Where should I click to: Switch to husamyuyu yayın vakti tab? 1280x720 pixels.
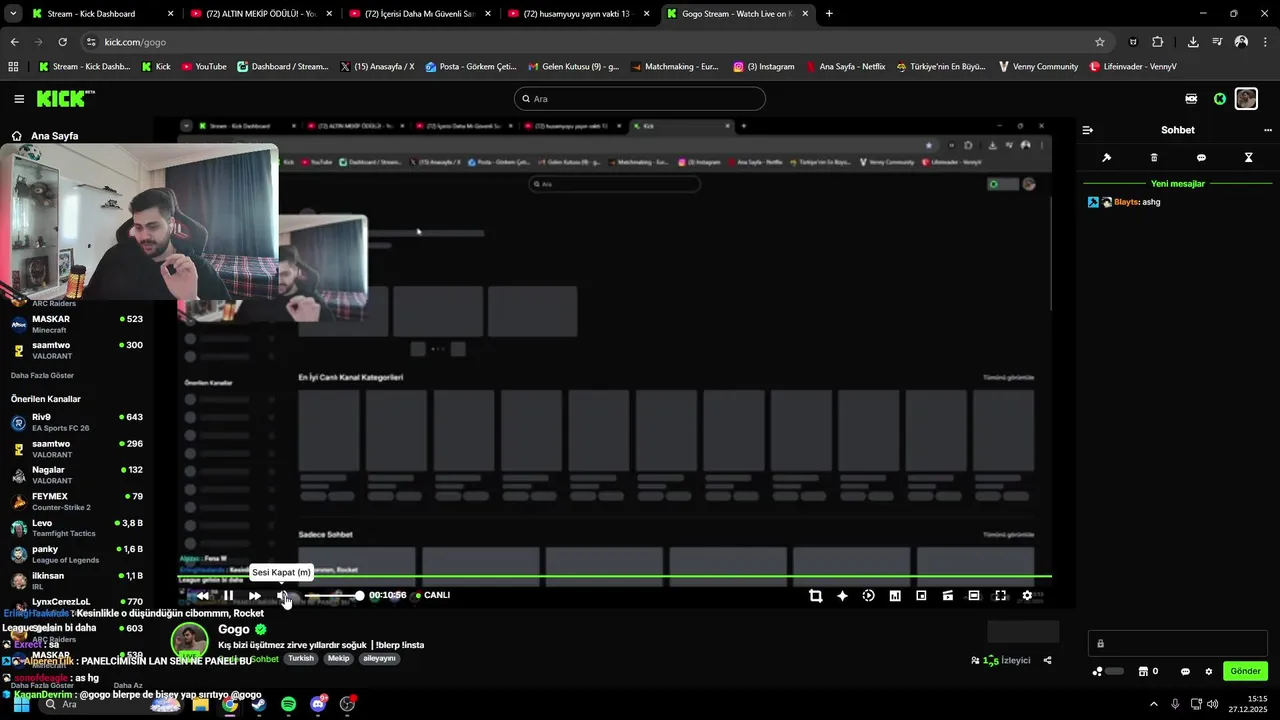(x=578, y=14)
